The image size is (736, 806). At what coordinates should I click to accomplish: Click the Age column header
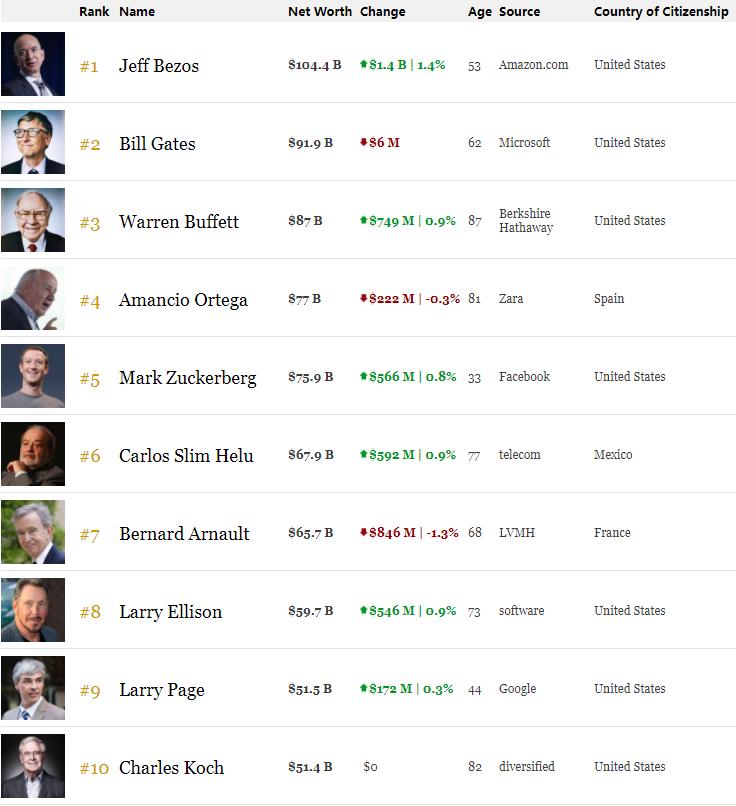click(480, 12)
